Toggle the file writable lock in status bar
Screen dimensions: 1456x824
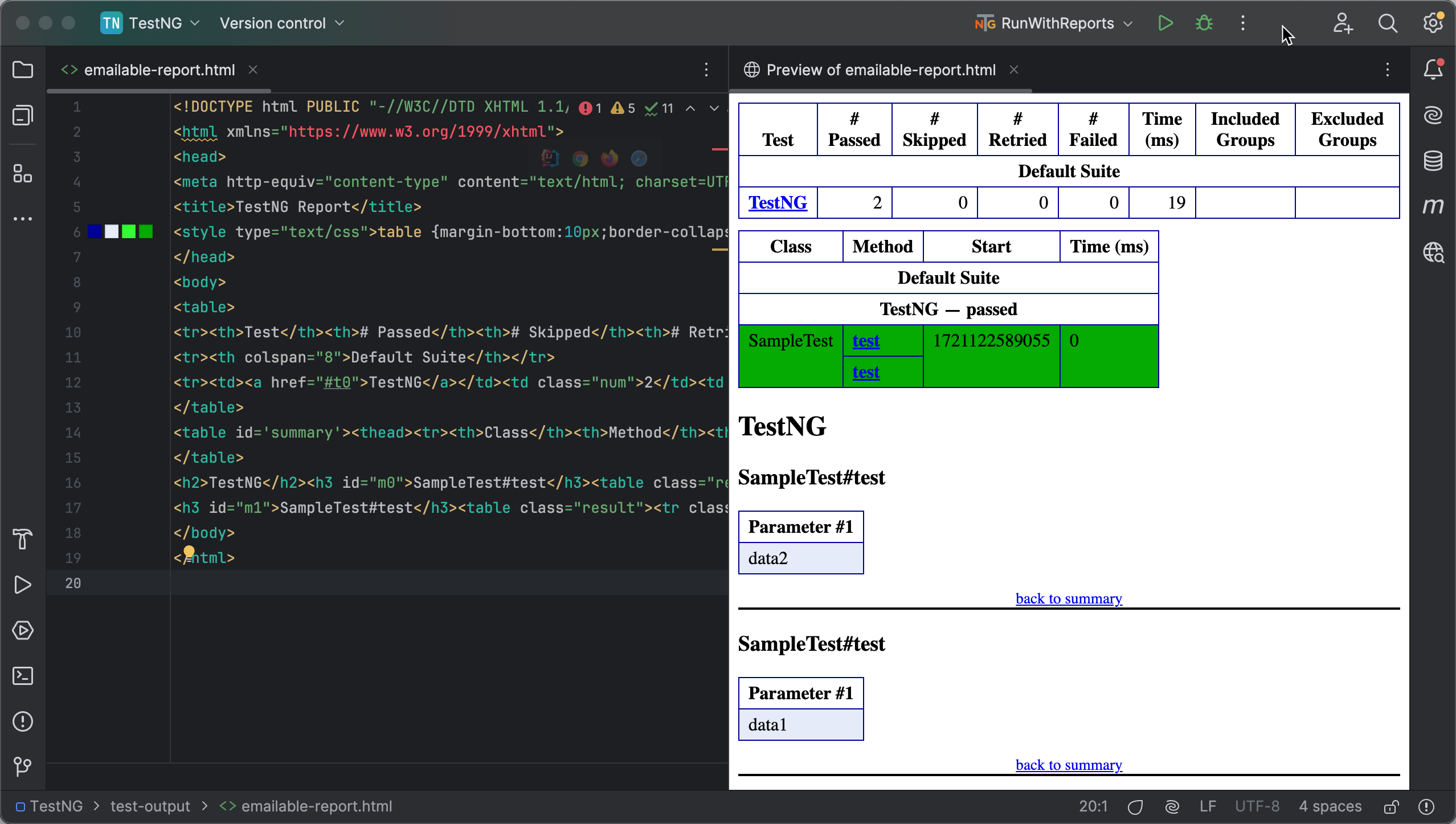point(1392,806)
